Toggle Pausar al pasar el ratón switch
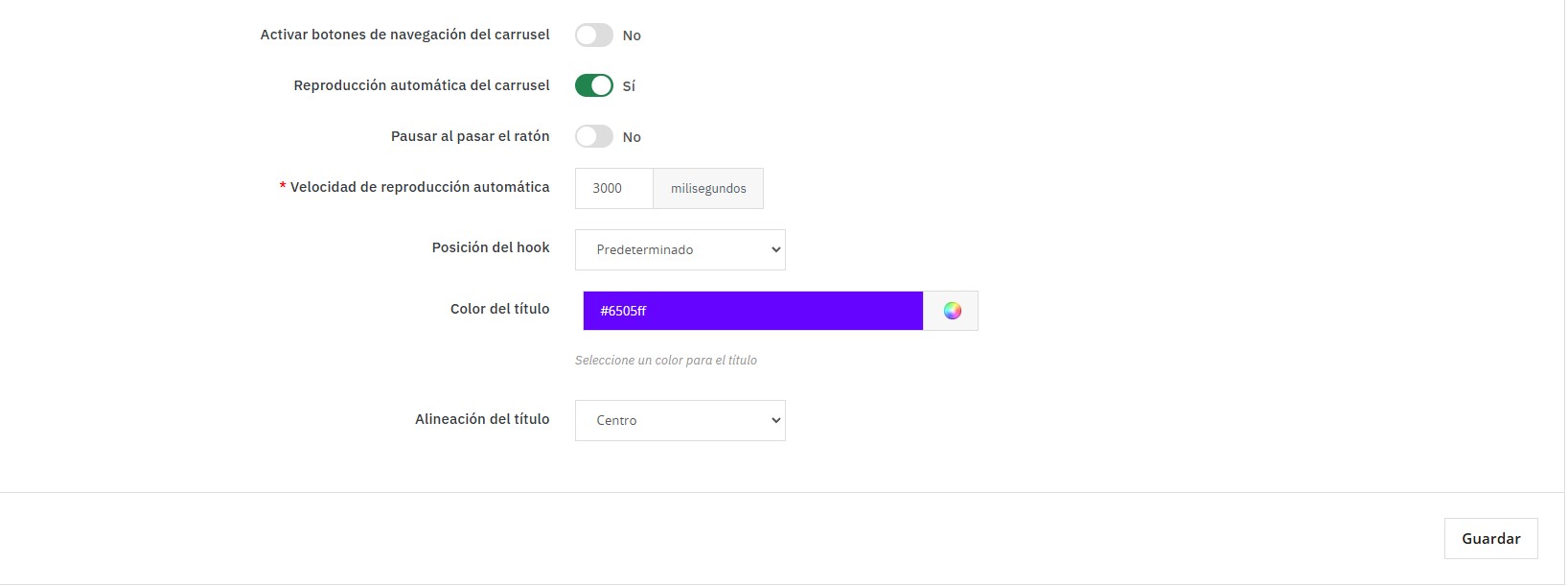Viewport: 1568px width, 586px height. click(594, 137)
